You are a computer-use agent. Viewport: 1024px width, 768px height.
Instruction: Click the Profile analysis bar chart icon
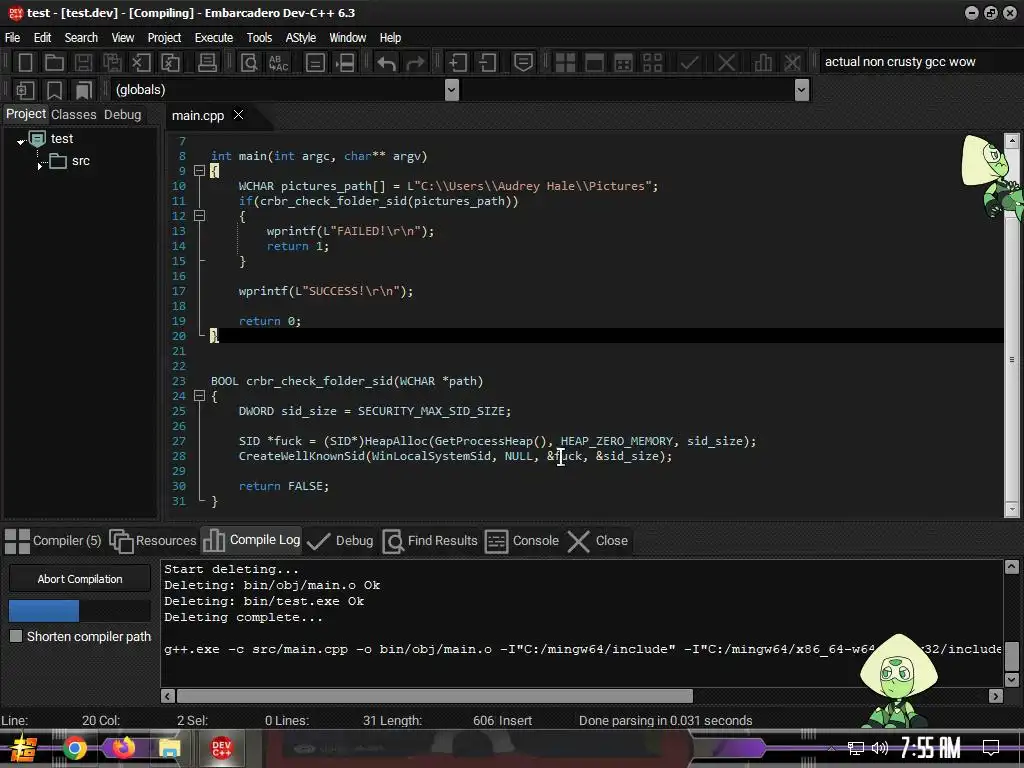[762, 63]
